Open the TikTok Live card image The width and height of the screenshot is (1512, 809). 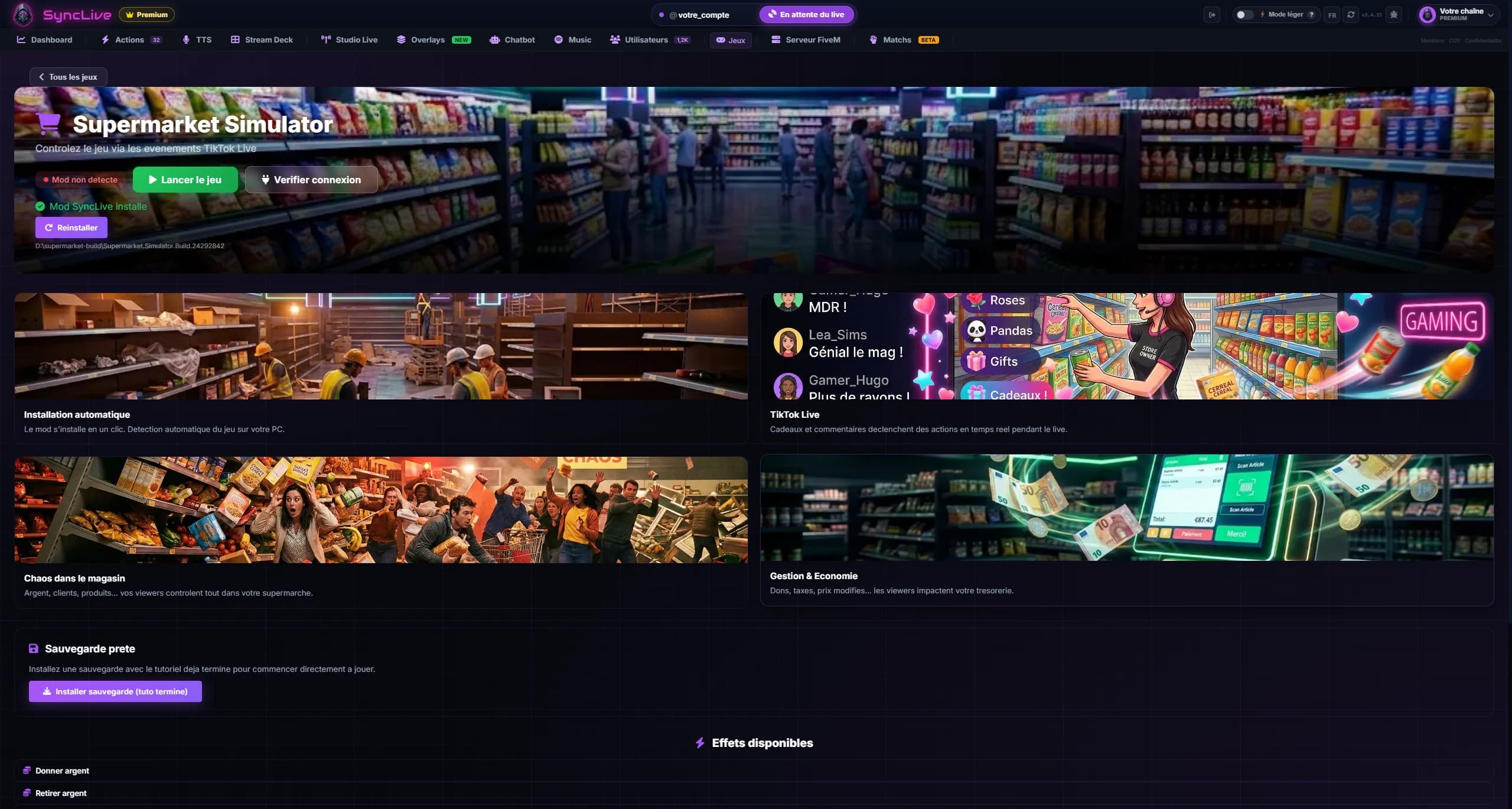coord(1127,346)
